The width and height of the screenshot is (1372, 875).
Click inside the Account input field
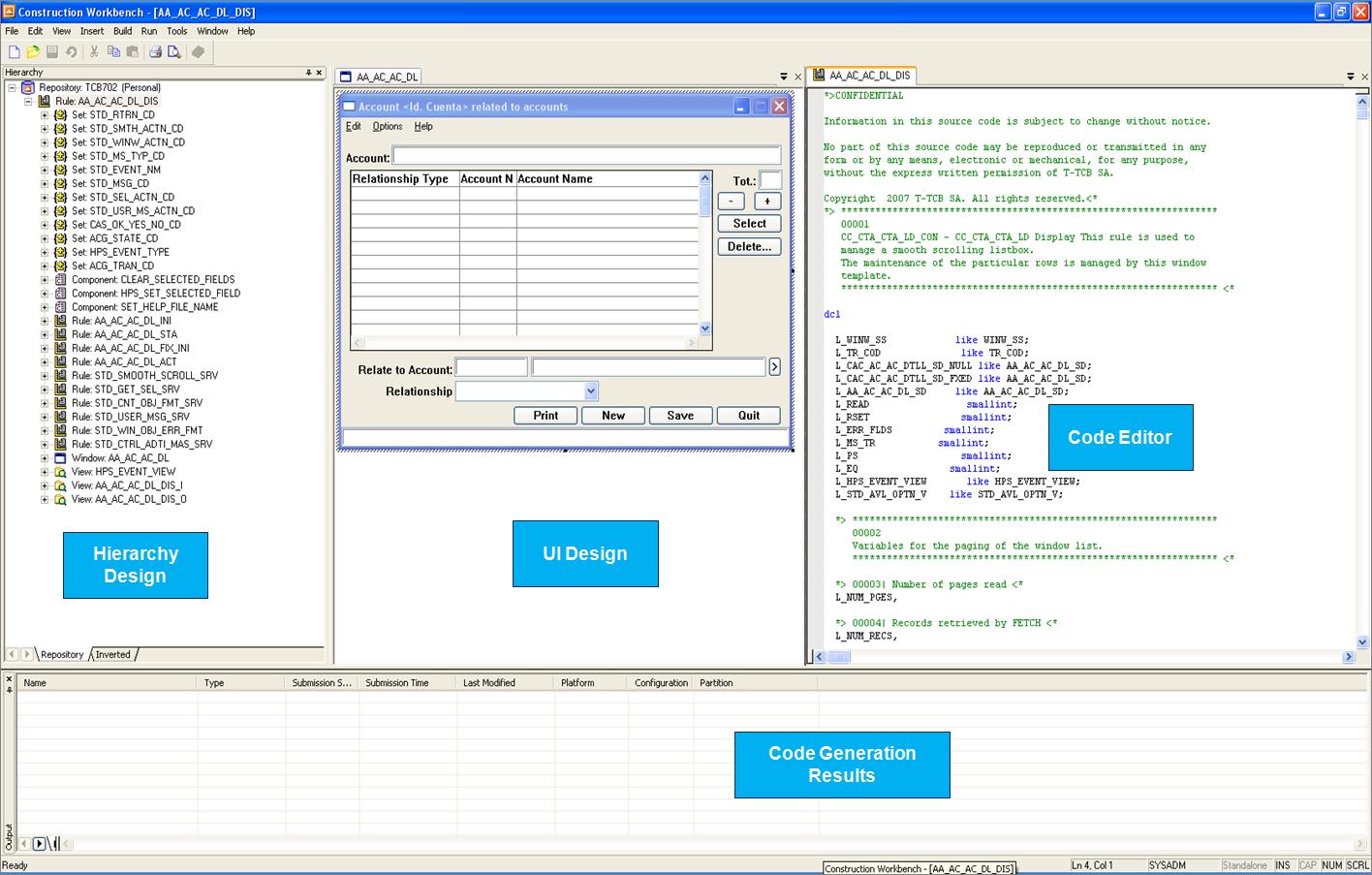coord(586,156)
